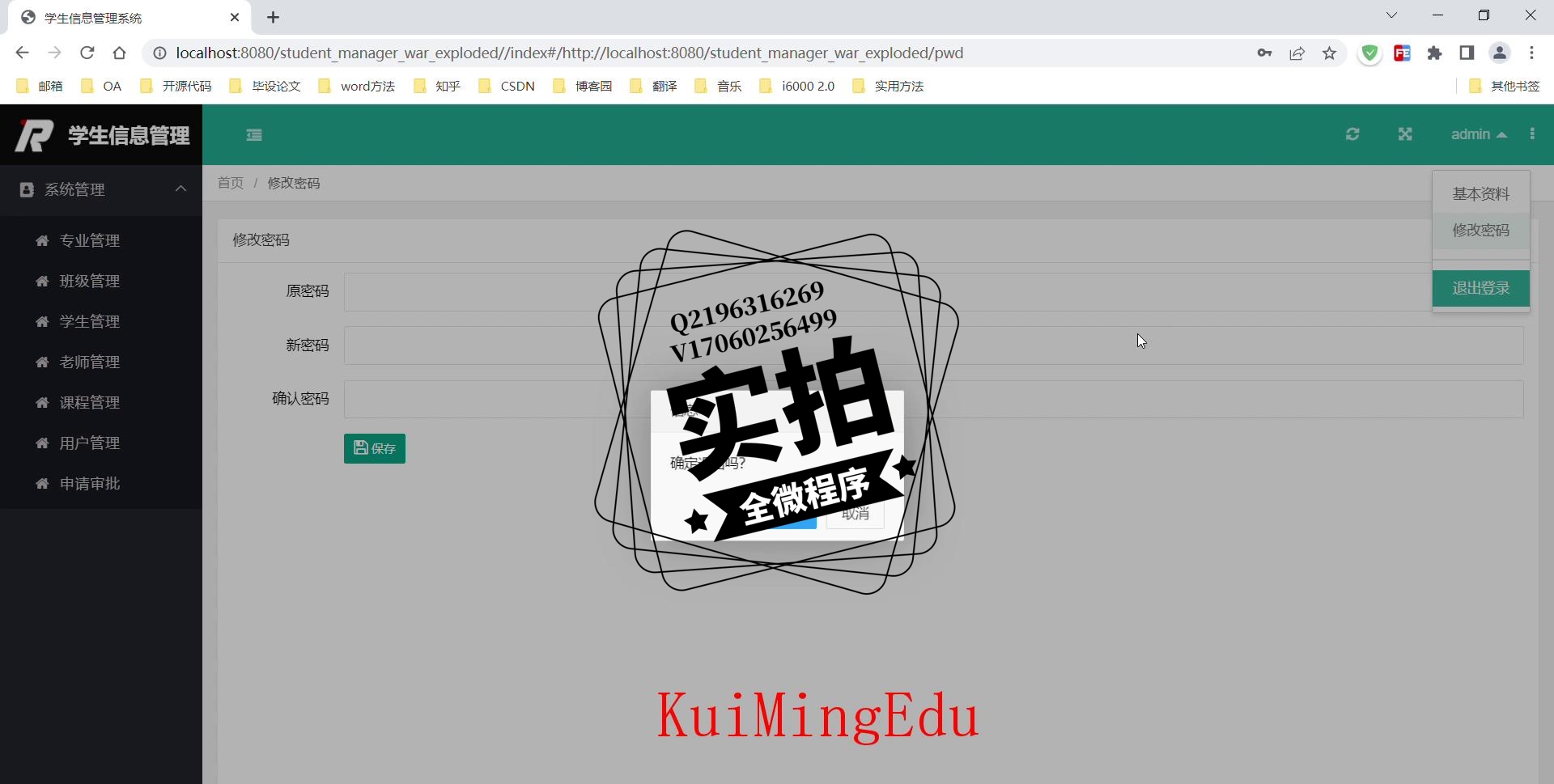The height and width of the screenshot is (784, 1554).
Task: Open the 毕设论文 bookmark folder
Action: [x=265, y=86]
